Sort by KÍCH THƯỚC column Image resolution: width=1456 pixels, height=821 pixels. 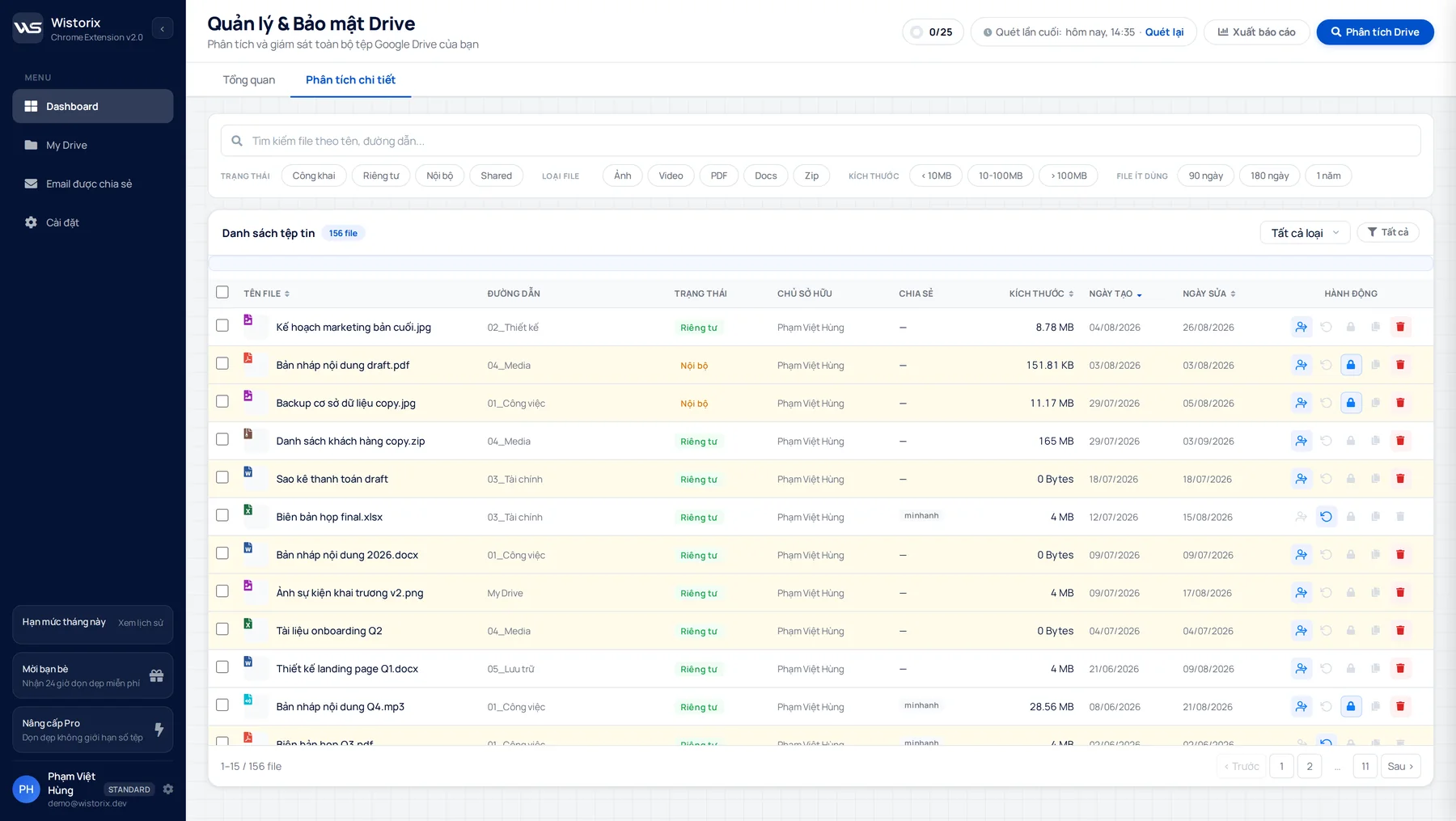point(1041,294)
